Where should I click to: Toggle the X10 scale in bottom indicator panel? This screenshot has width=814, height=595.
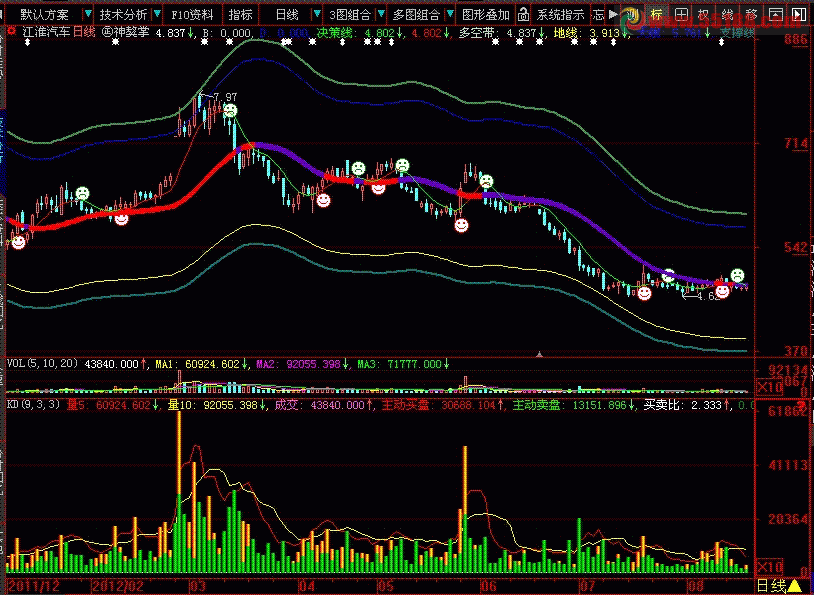pyautogui.click(x=770, y=567)
